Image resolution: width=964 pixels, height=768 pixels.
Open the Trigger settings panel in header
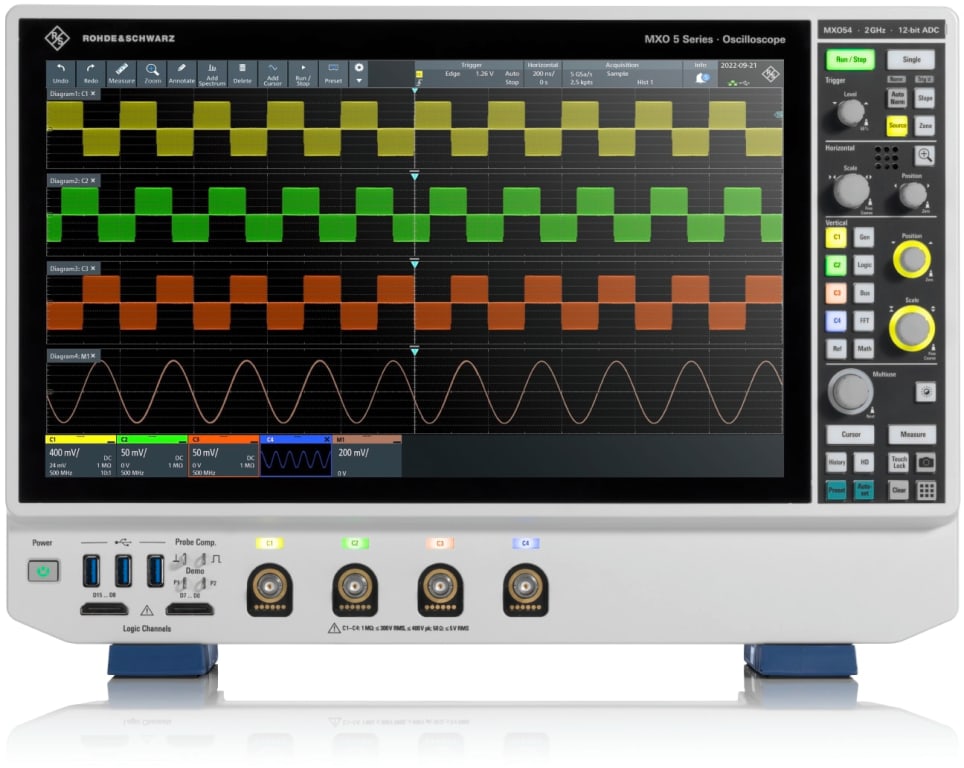pyautogui.click(x=470, y=74)
